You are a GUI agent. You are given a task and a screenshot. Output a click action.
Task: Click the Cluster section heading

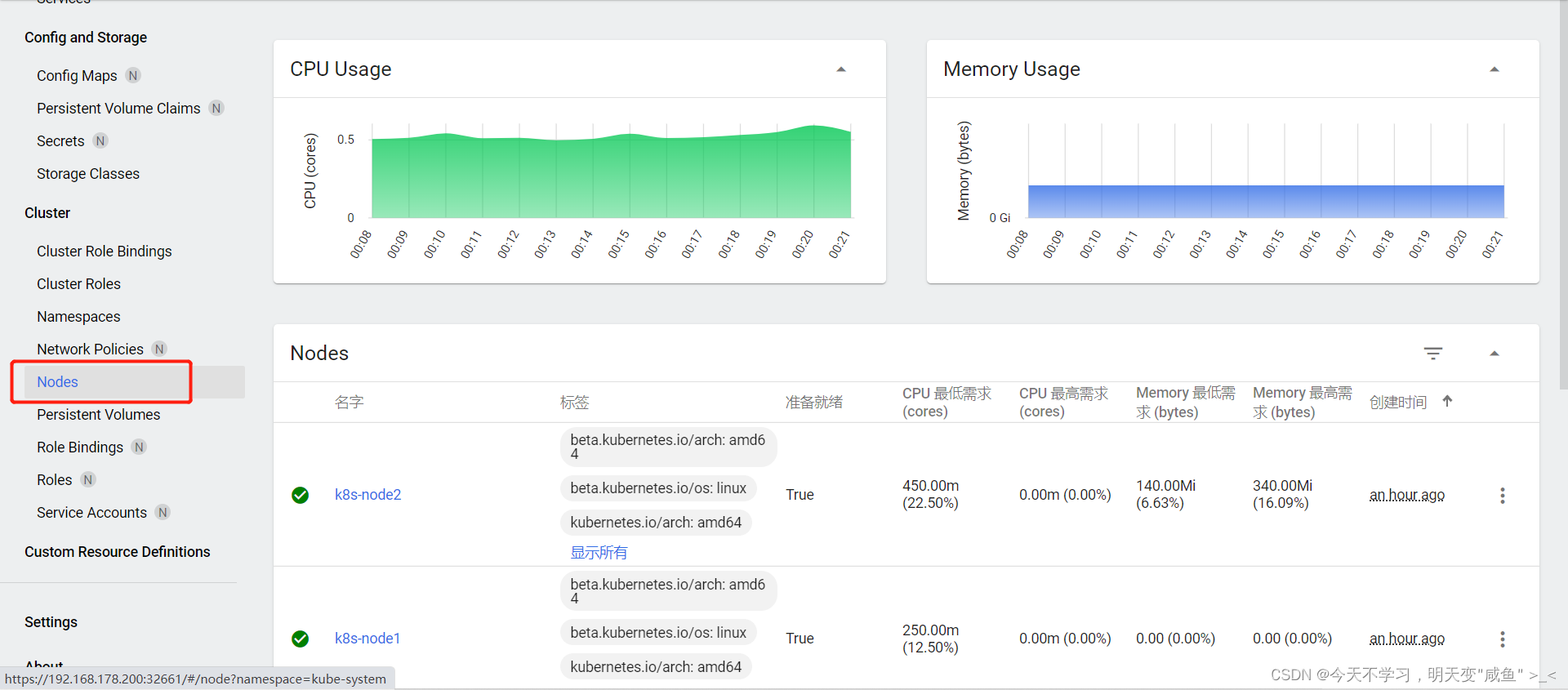[47, 212]
